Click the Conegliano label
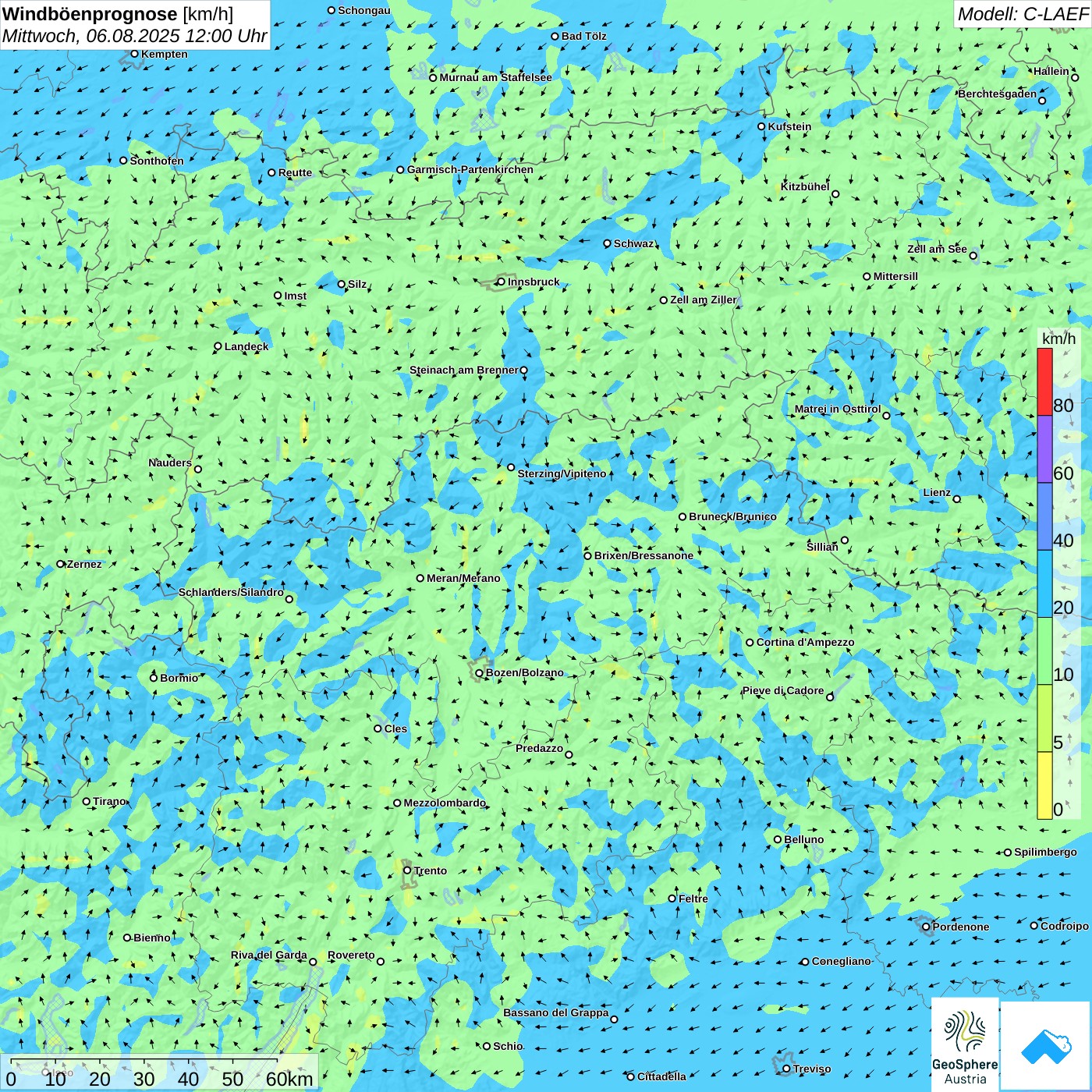 841,961
